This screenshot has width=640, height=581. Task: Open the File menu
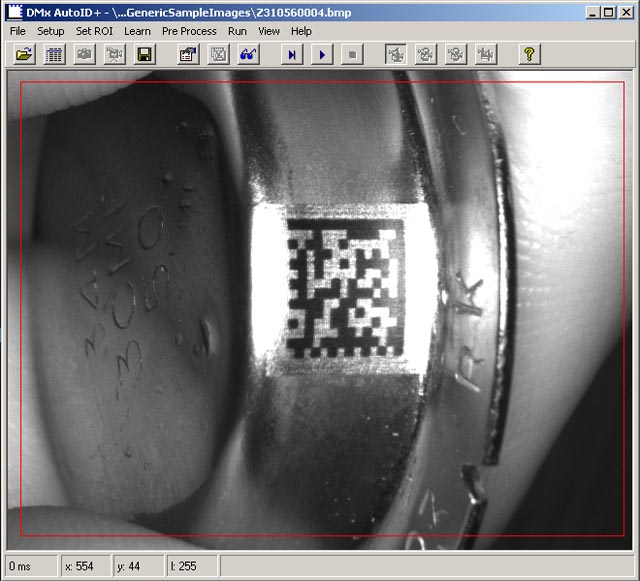(x=18, y=31)
